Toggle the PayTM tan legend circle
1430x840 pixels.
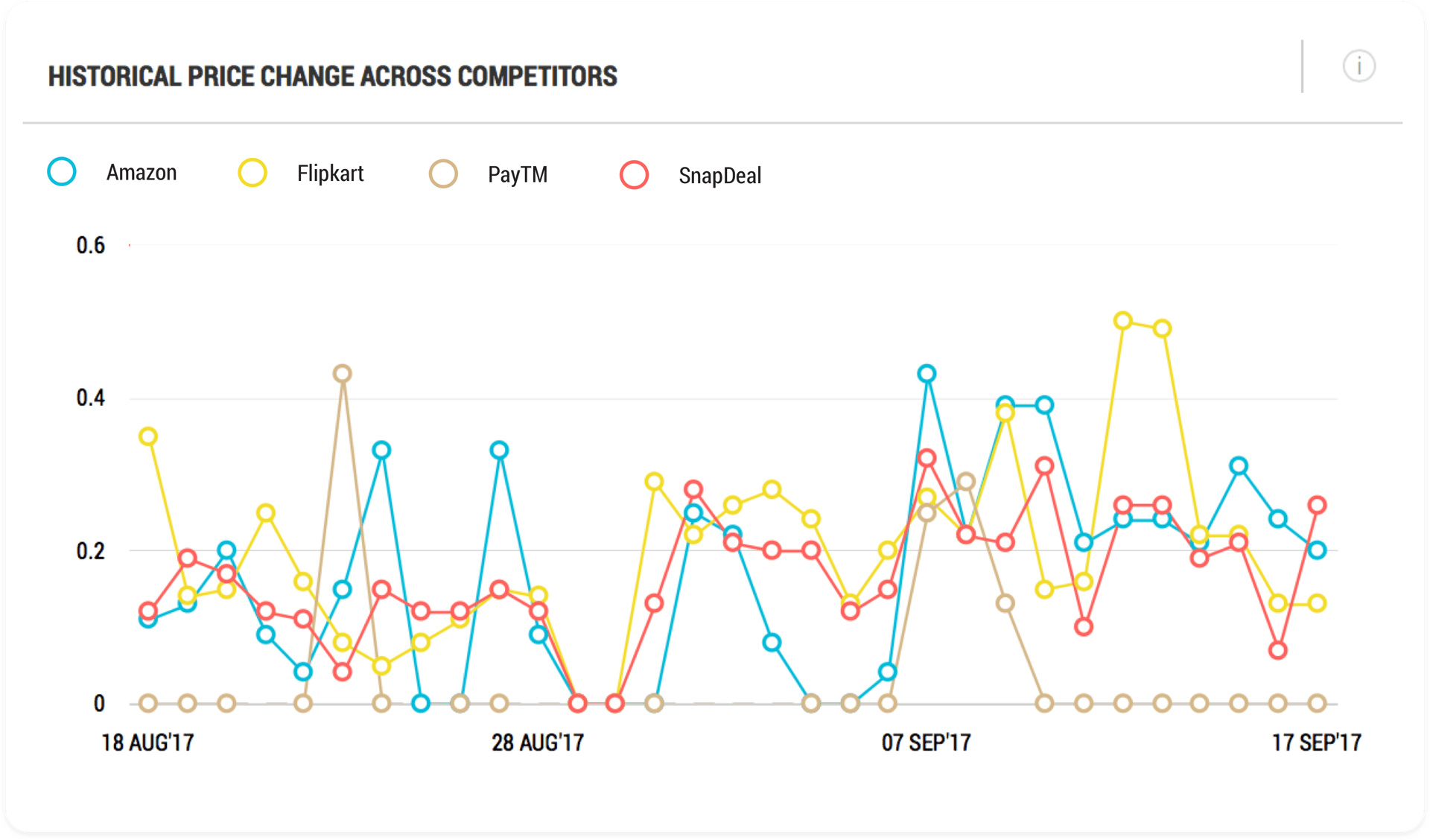click(x=443, y=174)
